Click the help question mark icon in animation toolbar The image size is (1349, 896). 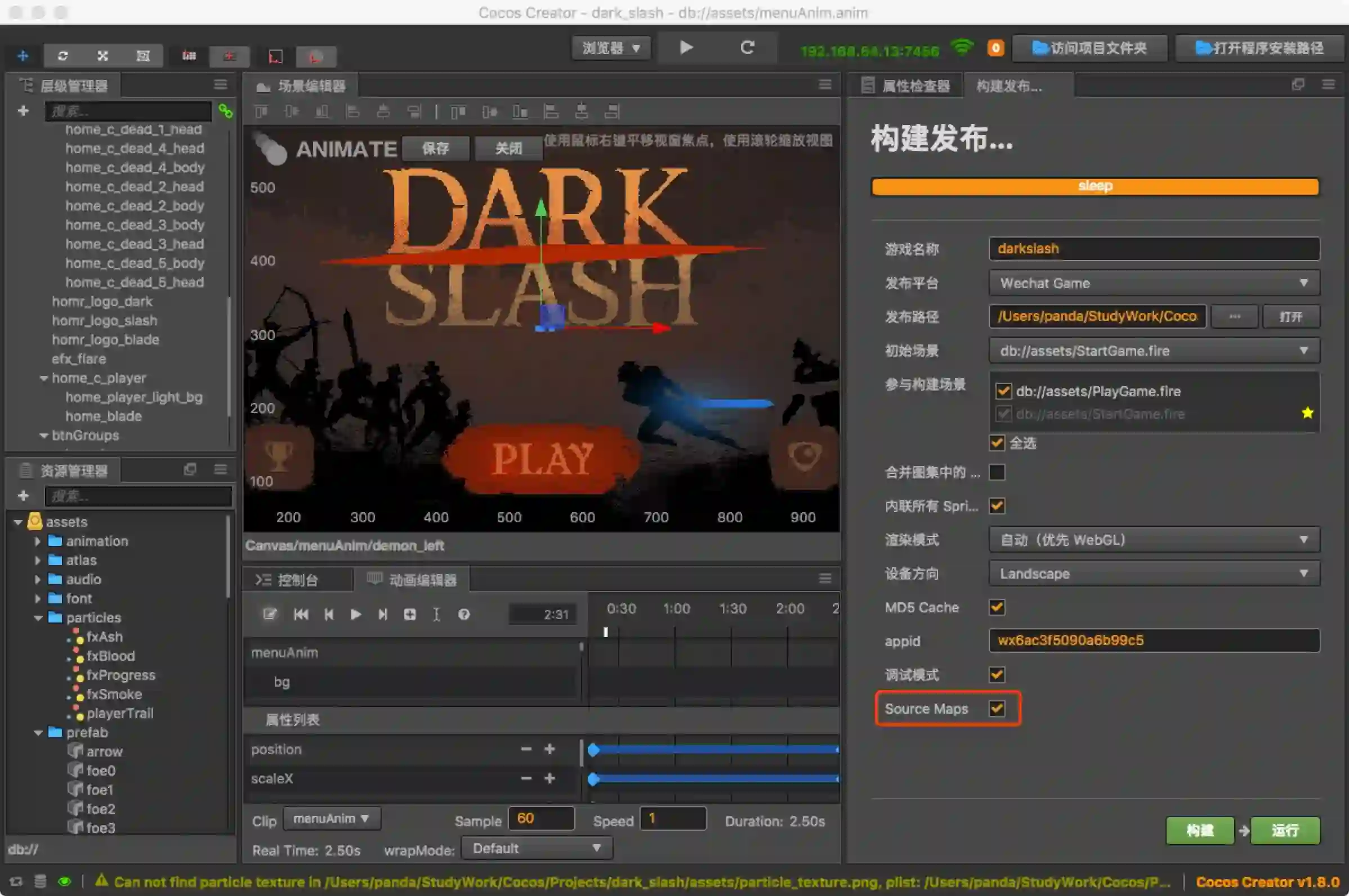click(463, 614)
